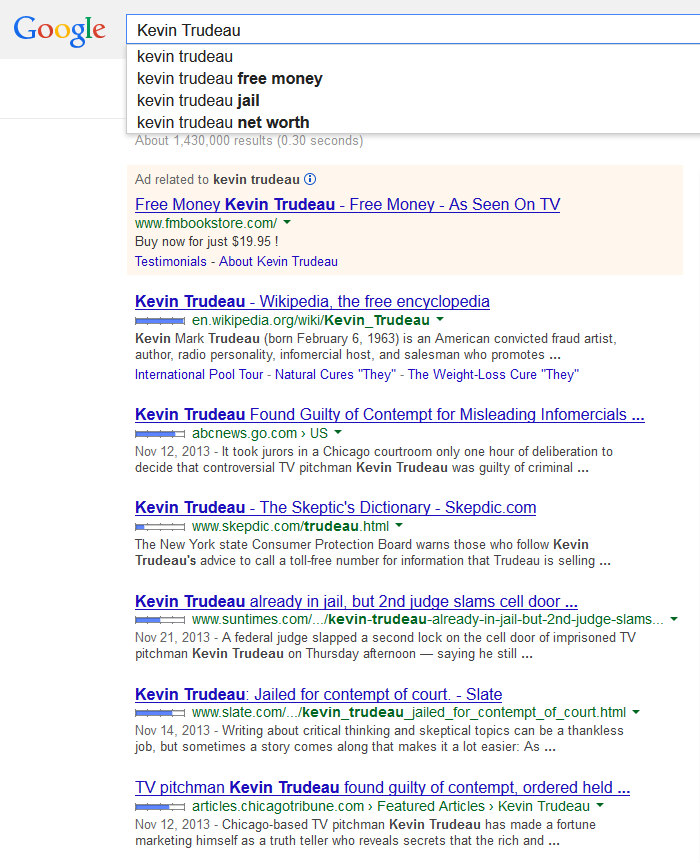700x863 pixels.
Task: Open Slate 'Jailed for contempt of court' result
Action: click(318, 694)
